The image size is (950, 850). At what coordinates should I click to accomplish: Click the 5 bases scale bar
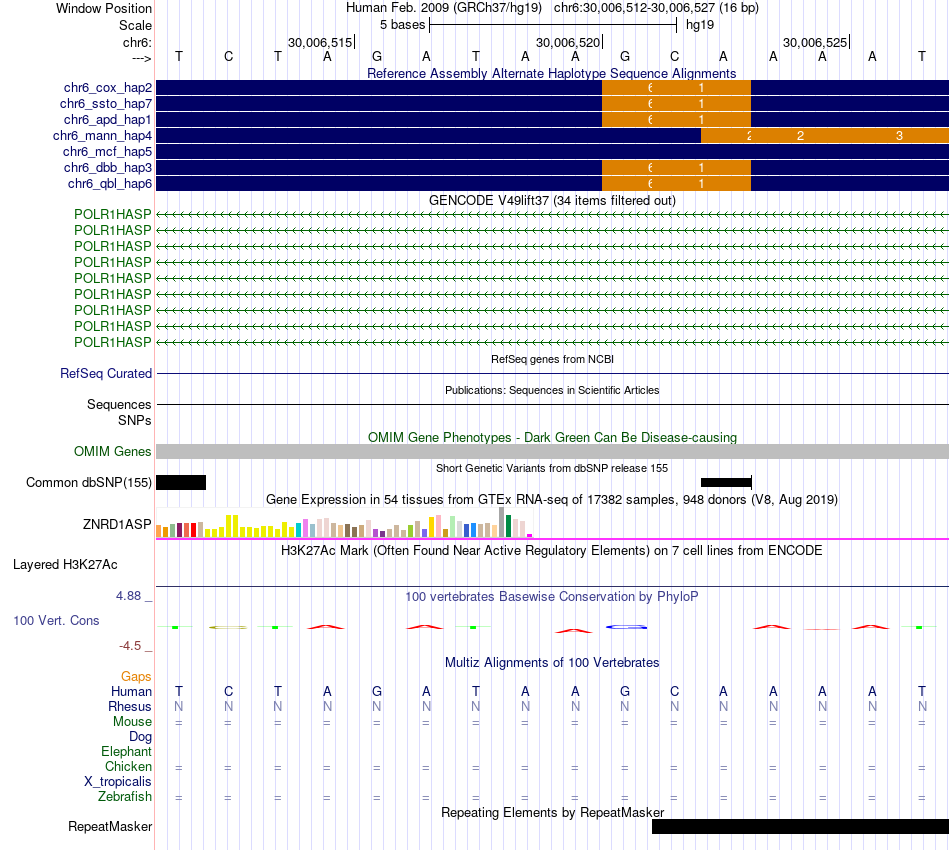click(553, 25)
